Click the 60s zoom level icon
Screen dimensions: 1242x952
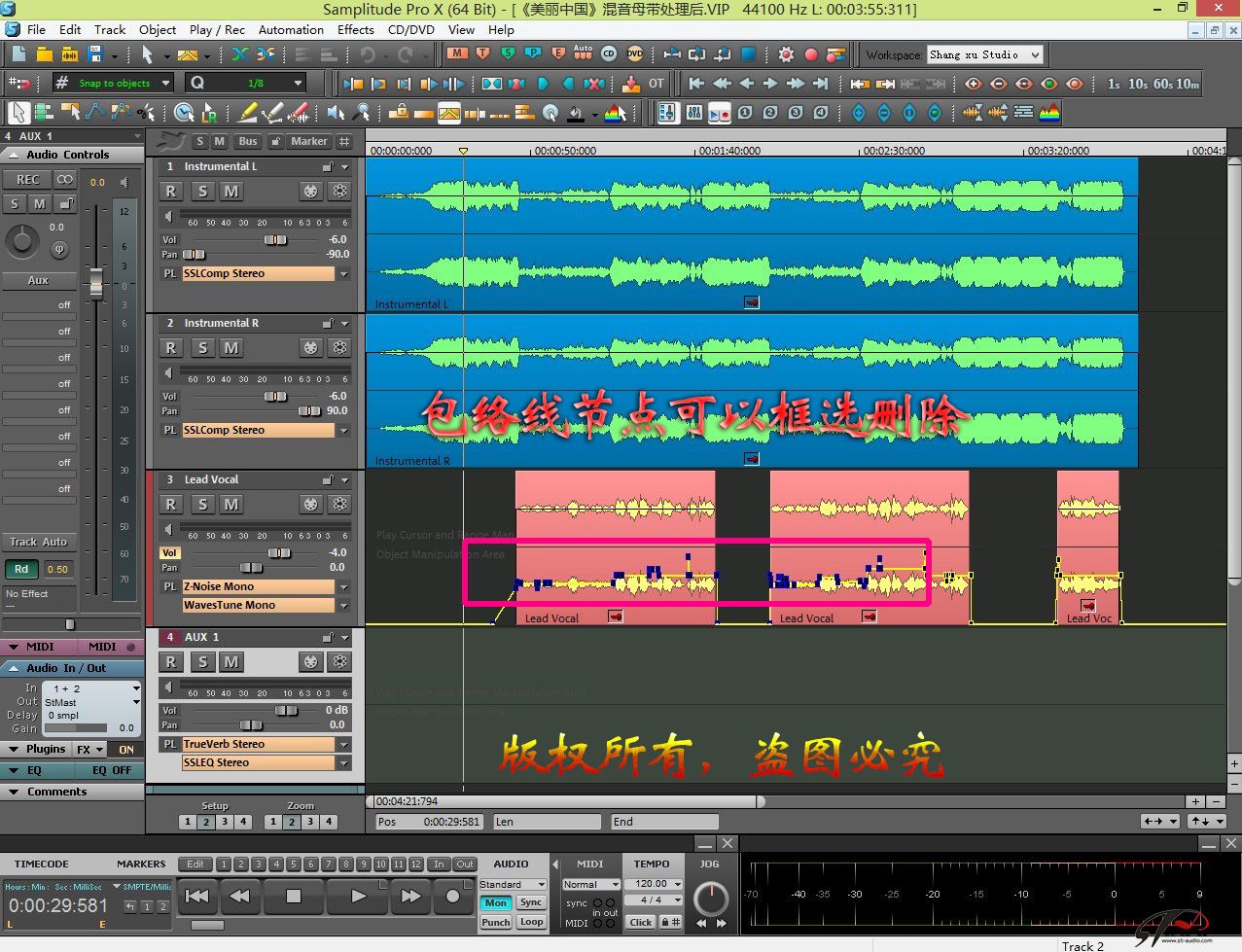1162,84
